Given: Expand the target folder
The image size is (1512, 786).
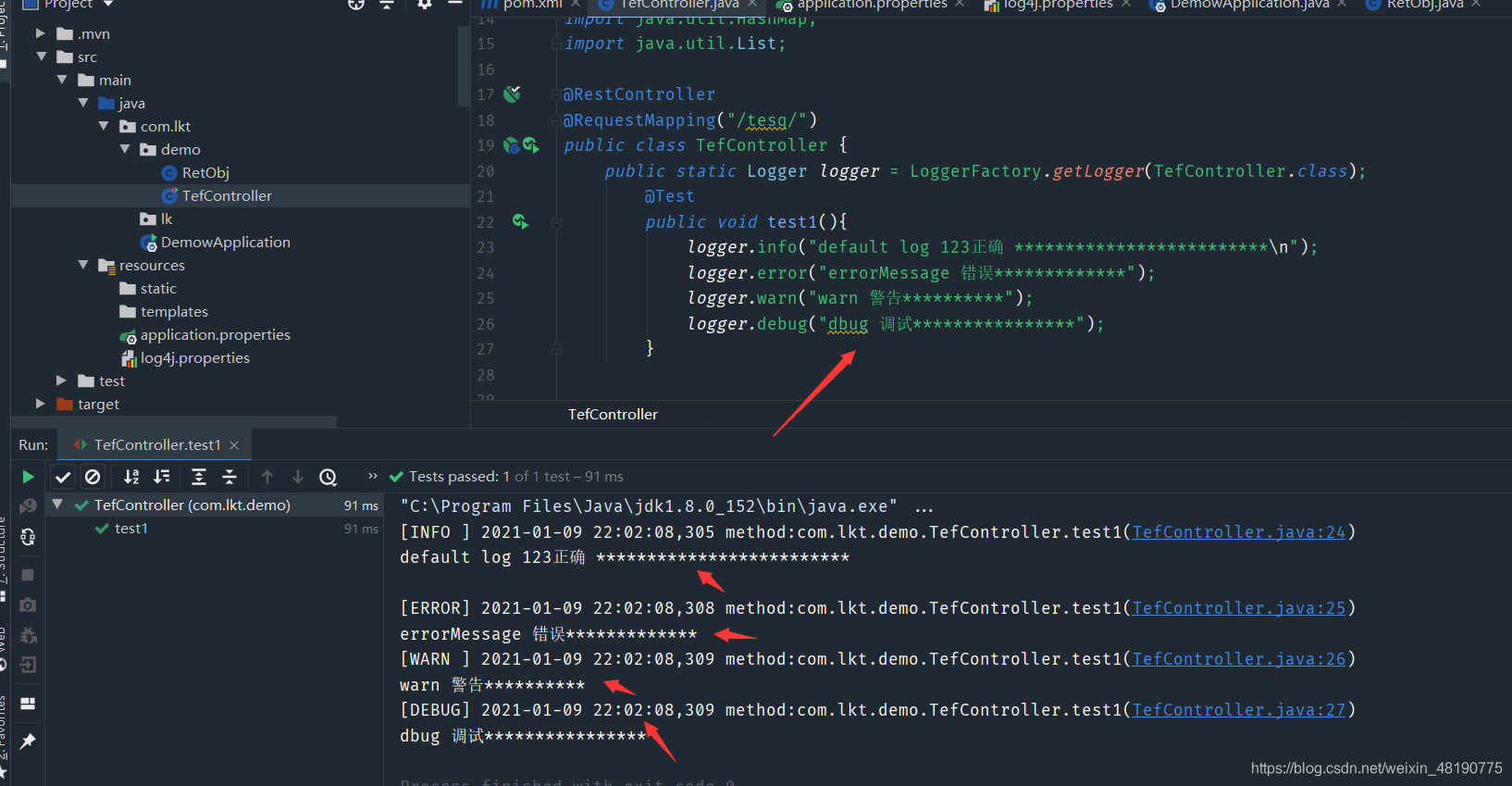Looking at the screenshot, I should click(x=40, y=404).
